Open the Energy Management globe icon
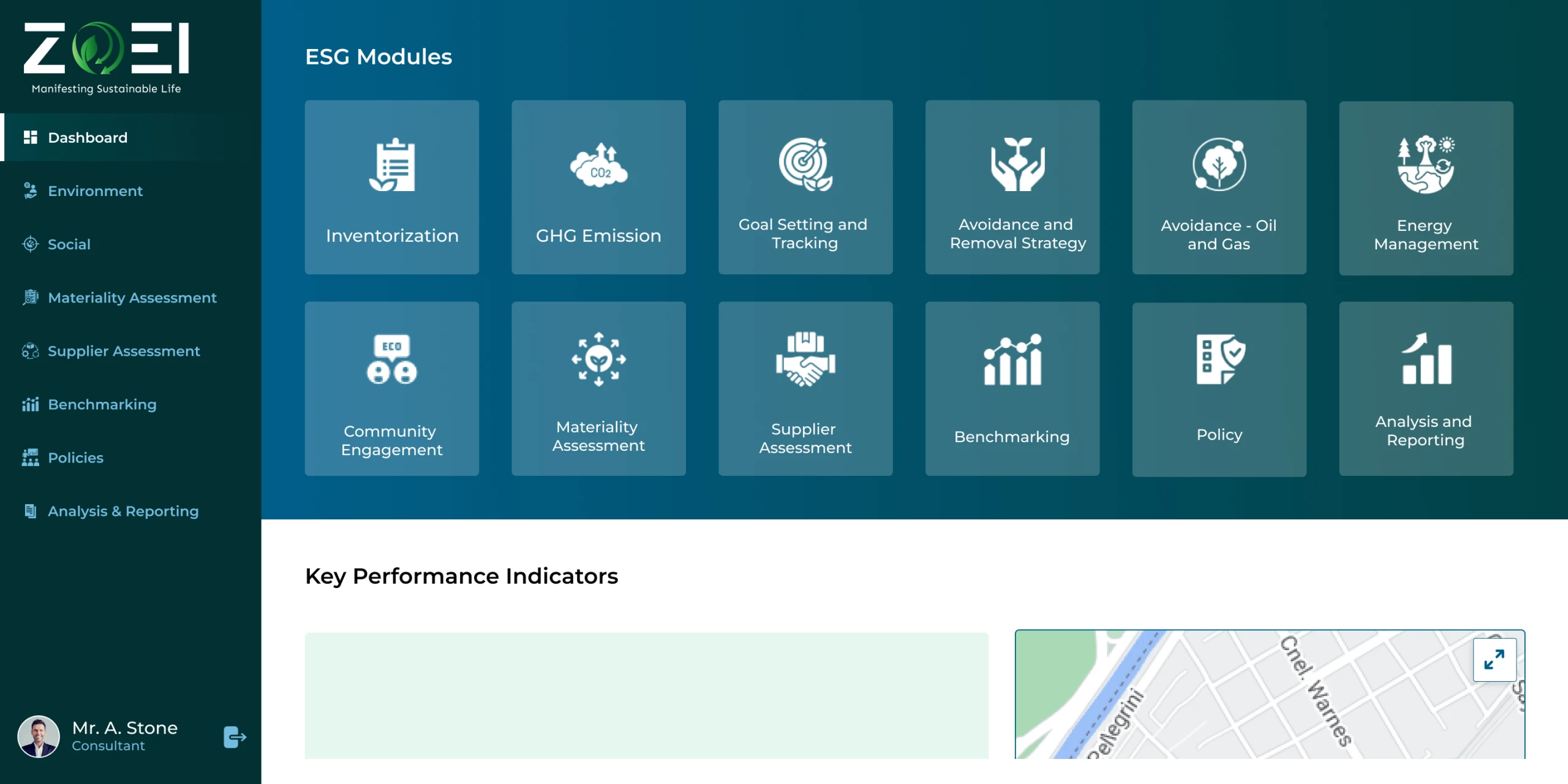The height and width of the screenshot is (784, 1568). 1425,164
